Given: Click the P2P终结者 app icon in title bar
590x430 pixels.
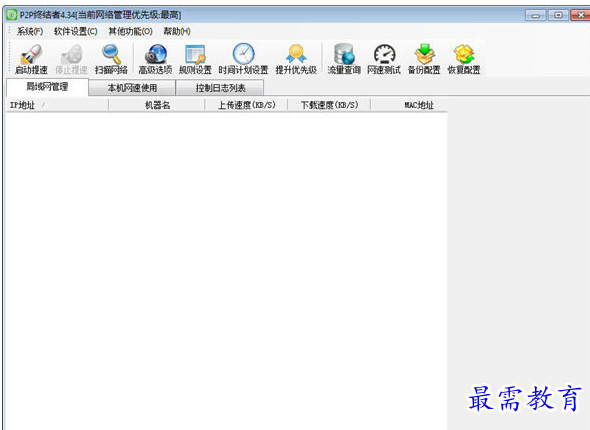Looking at the screenshot, I should (x=12, y=15).
